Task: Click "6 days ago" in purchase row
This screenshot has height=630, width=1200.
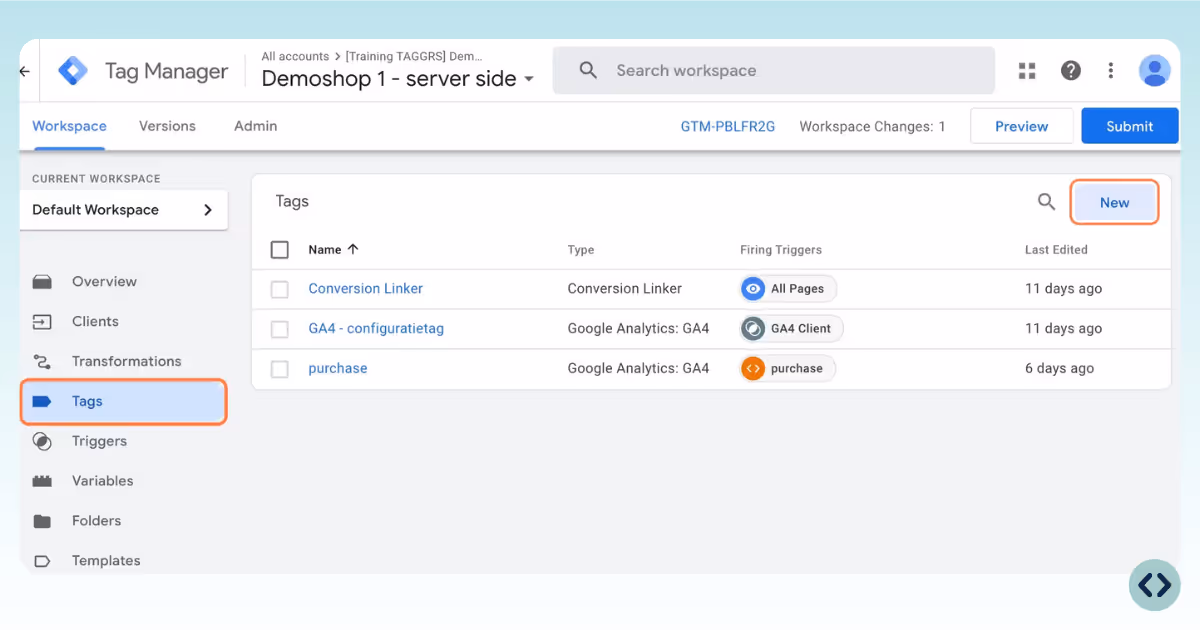Action: coord(1060,369)
